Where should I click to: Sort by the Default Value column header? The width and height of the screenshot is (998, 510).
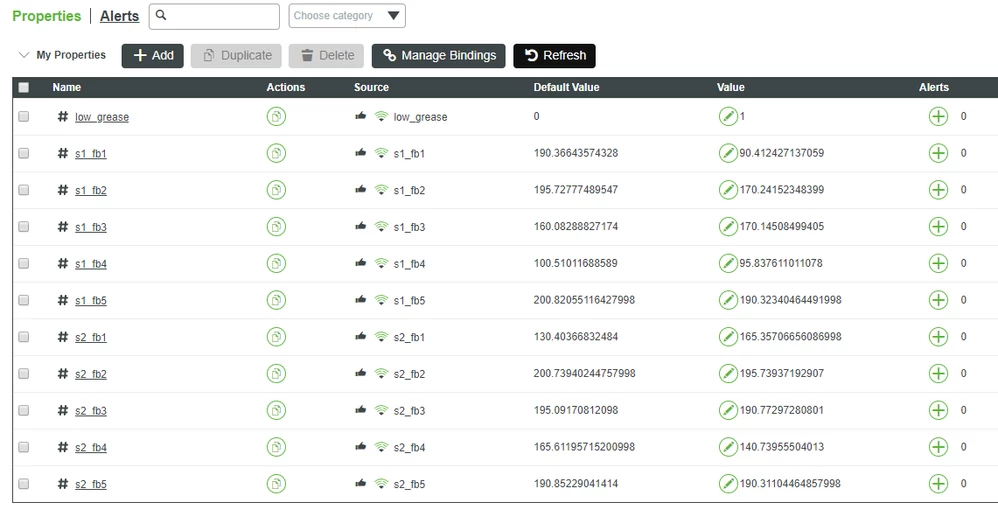point(566,87)
